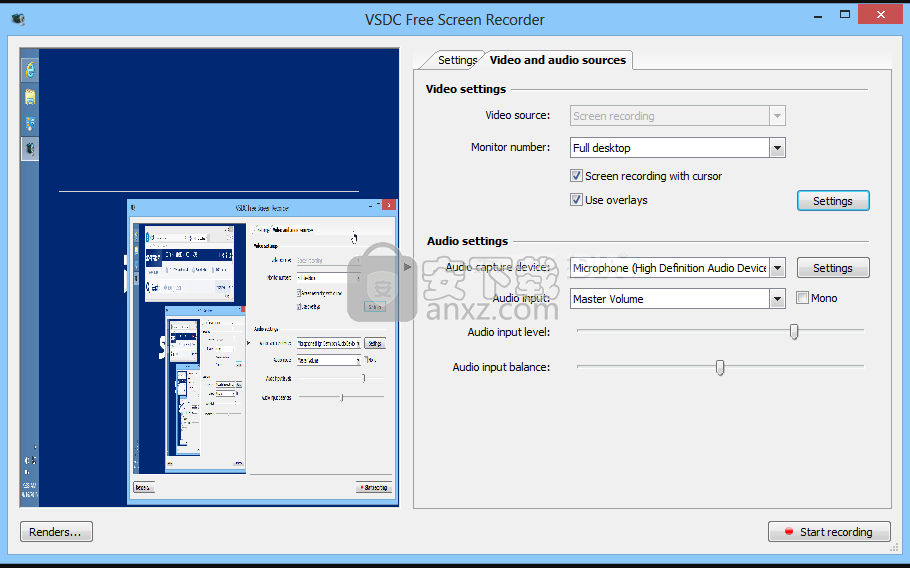
Task: Click the VSDC app icon in title bar
Action: click(x=18, y=19)
